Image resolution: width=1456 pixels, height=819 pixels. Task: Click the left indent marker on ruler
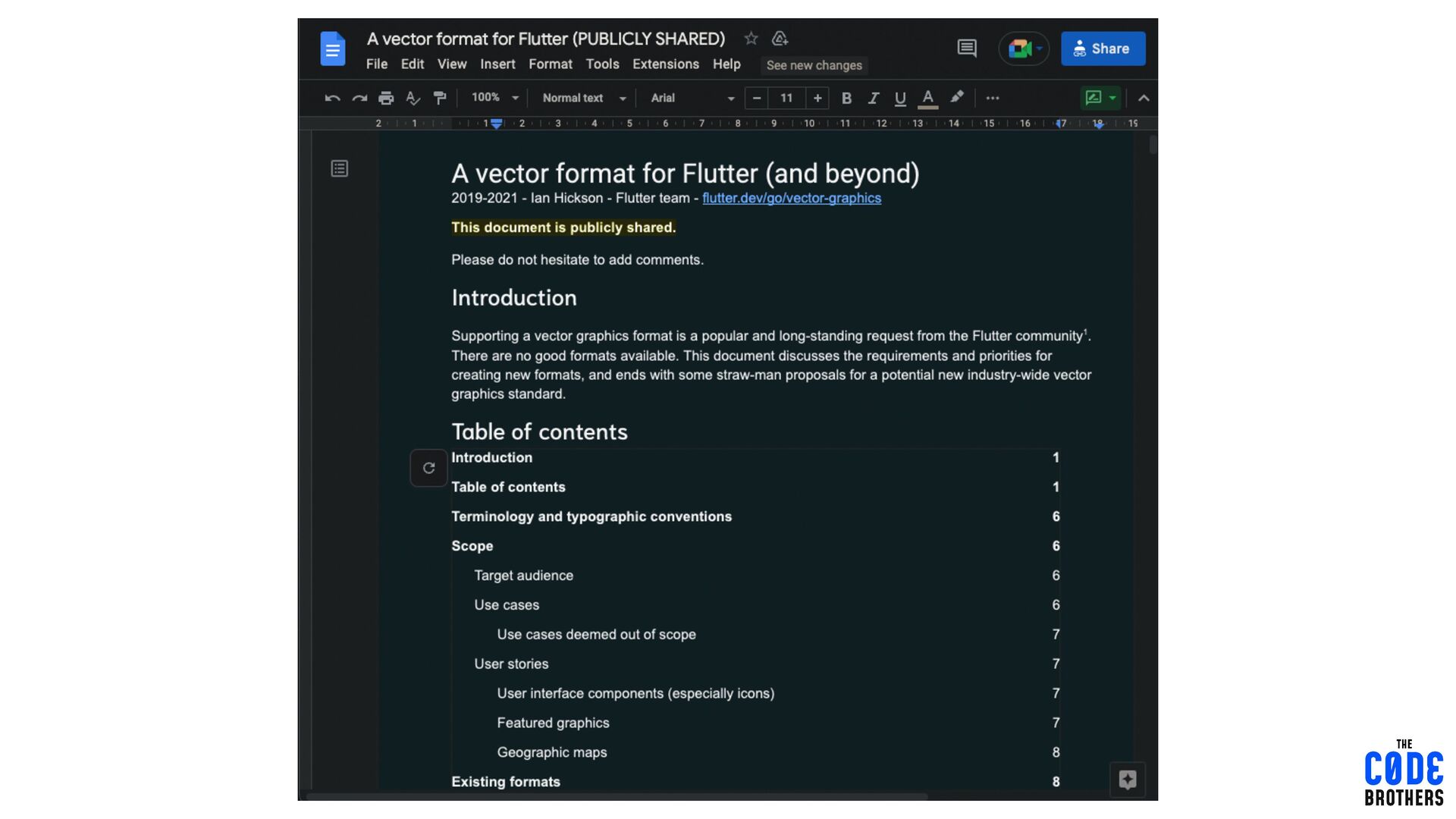(496, 124)
